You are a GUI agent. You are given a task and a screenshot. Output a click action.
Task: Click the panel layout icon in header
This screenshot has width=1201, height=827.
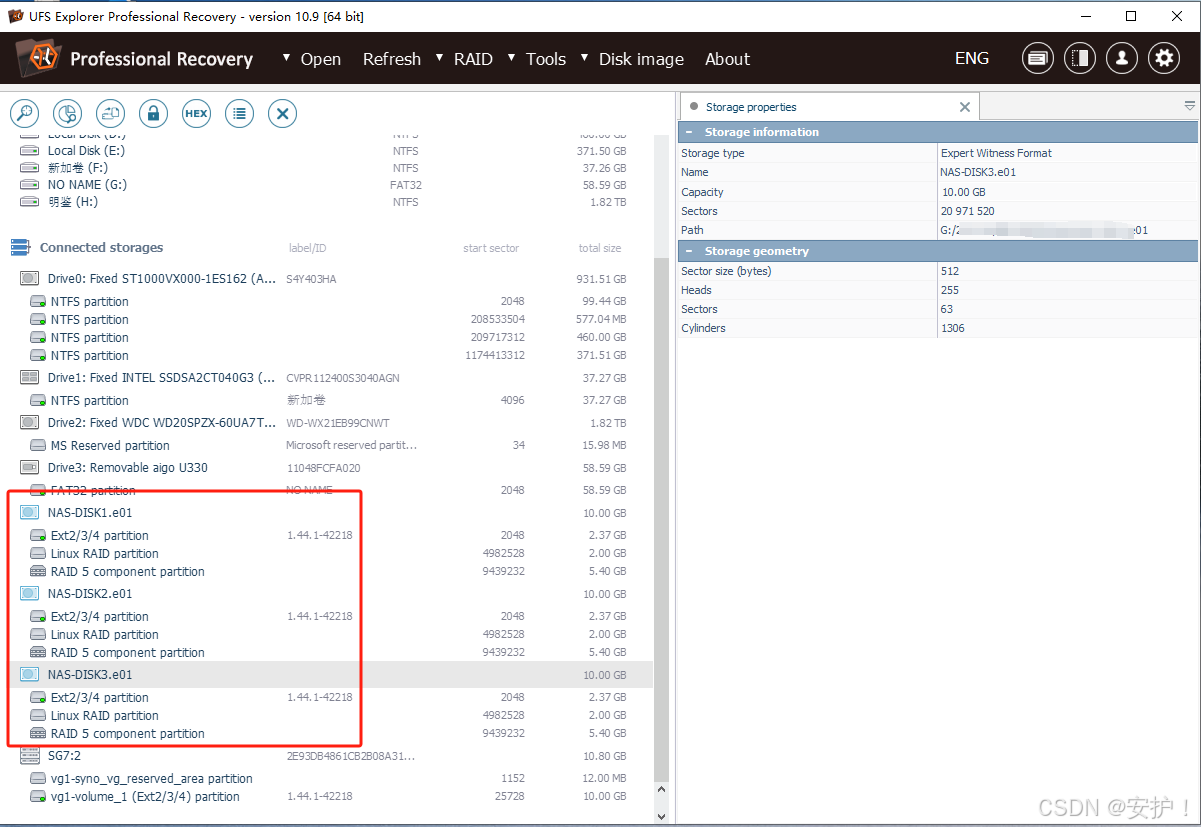[1079, 58]
